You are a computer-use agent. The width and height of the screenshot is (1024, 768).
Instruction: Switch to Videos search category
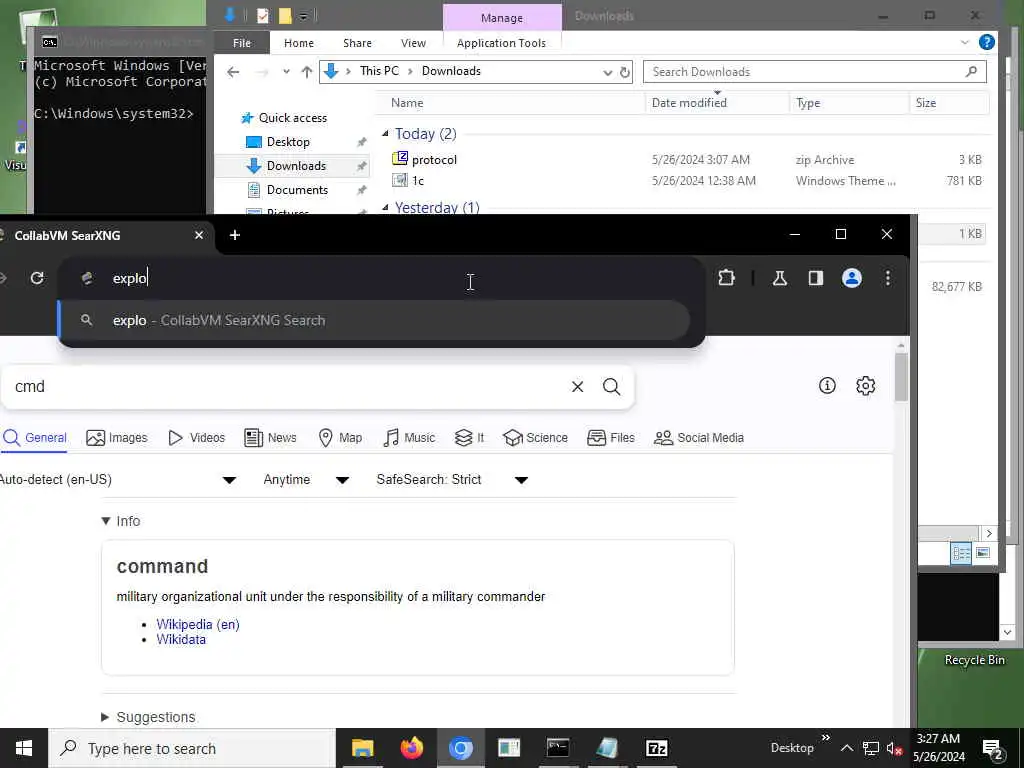click(197, 438)
